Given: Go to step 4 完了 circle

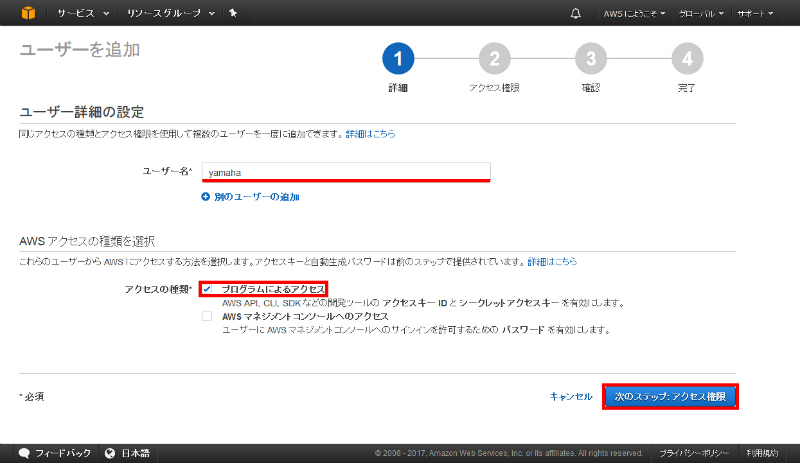Looking at the screenshot, I should point(687,58).
